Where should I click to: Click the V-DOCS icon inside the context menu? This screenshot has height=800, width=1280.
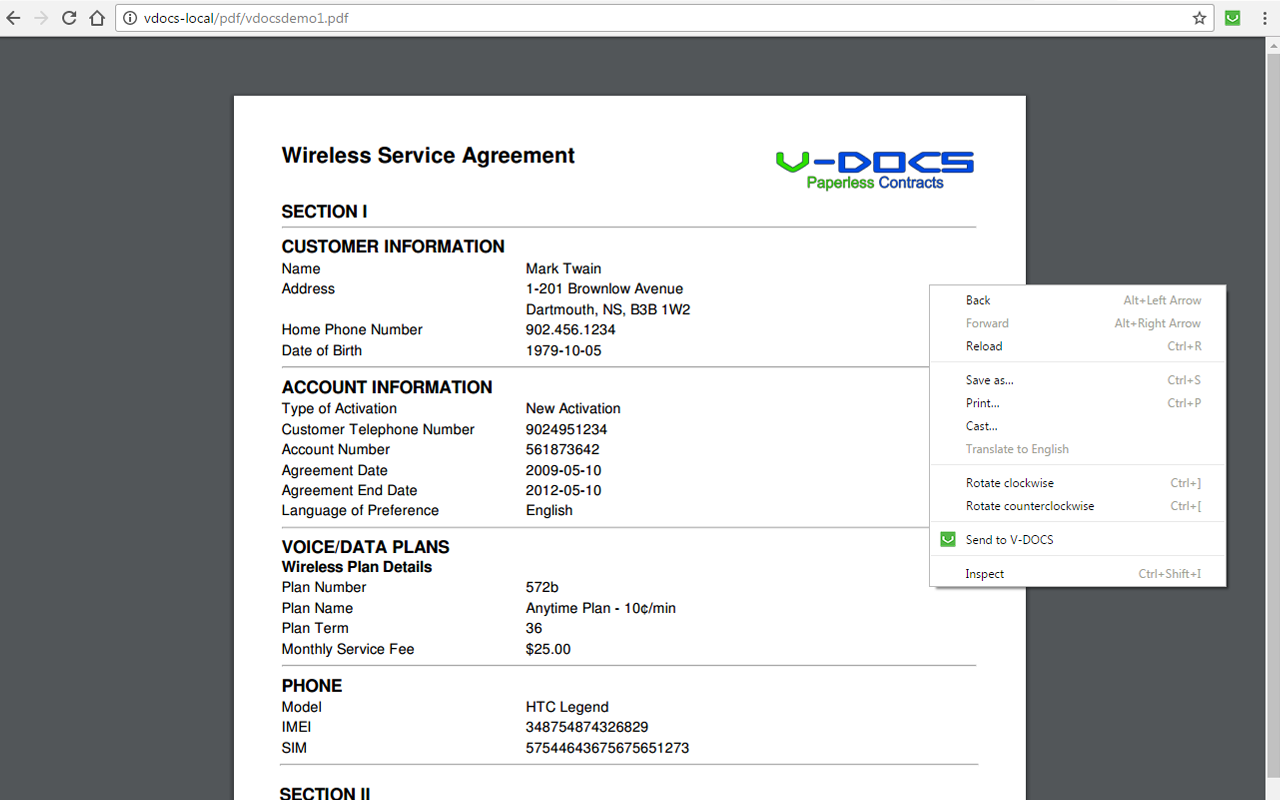point(947,539)
